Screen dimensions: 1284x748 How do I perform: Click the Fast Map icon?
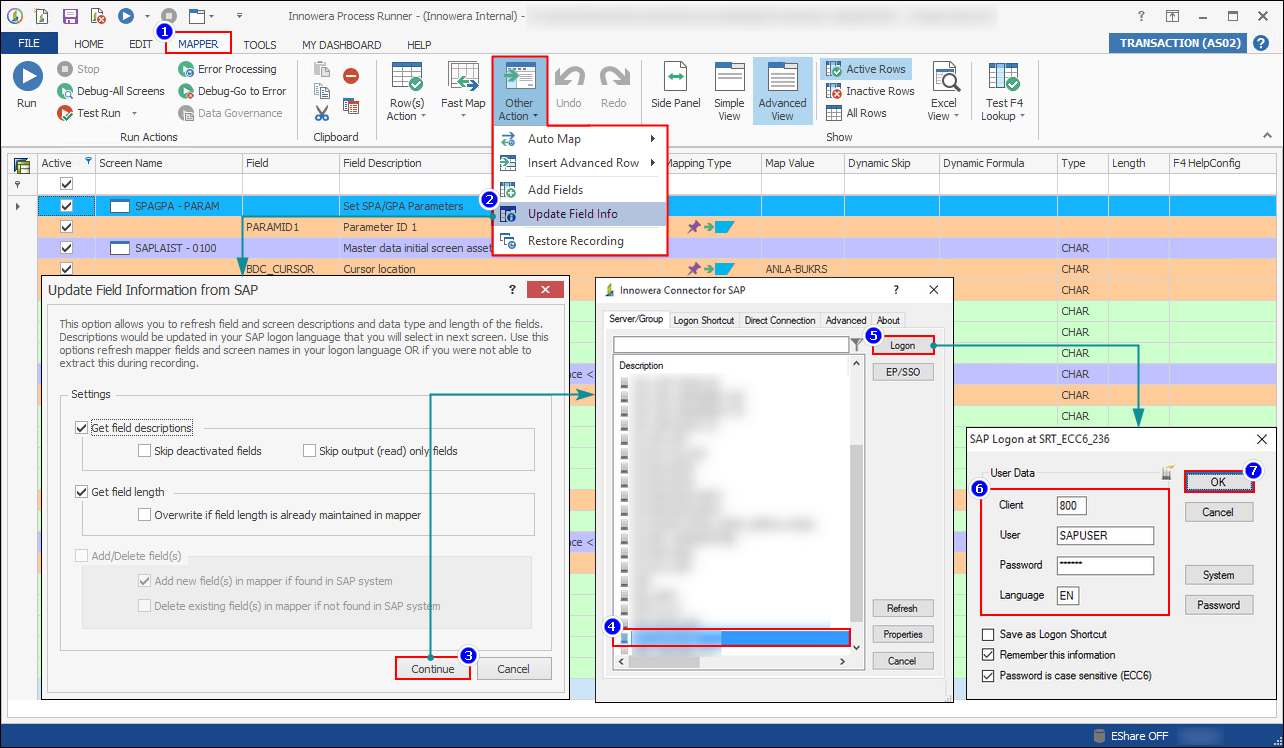click(x=462, y=90)
